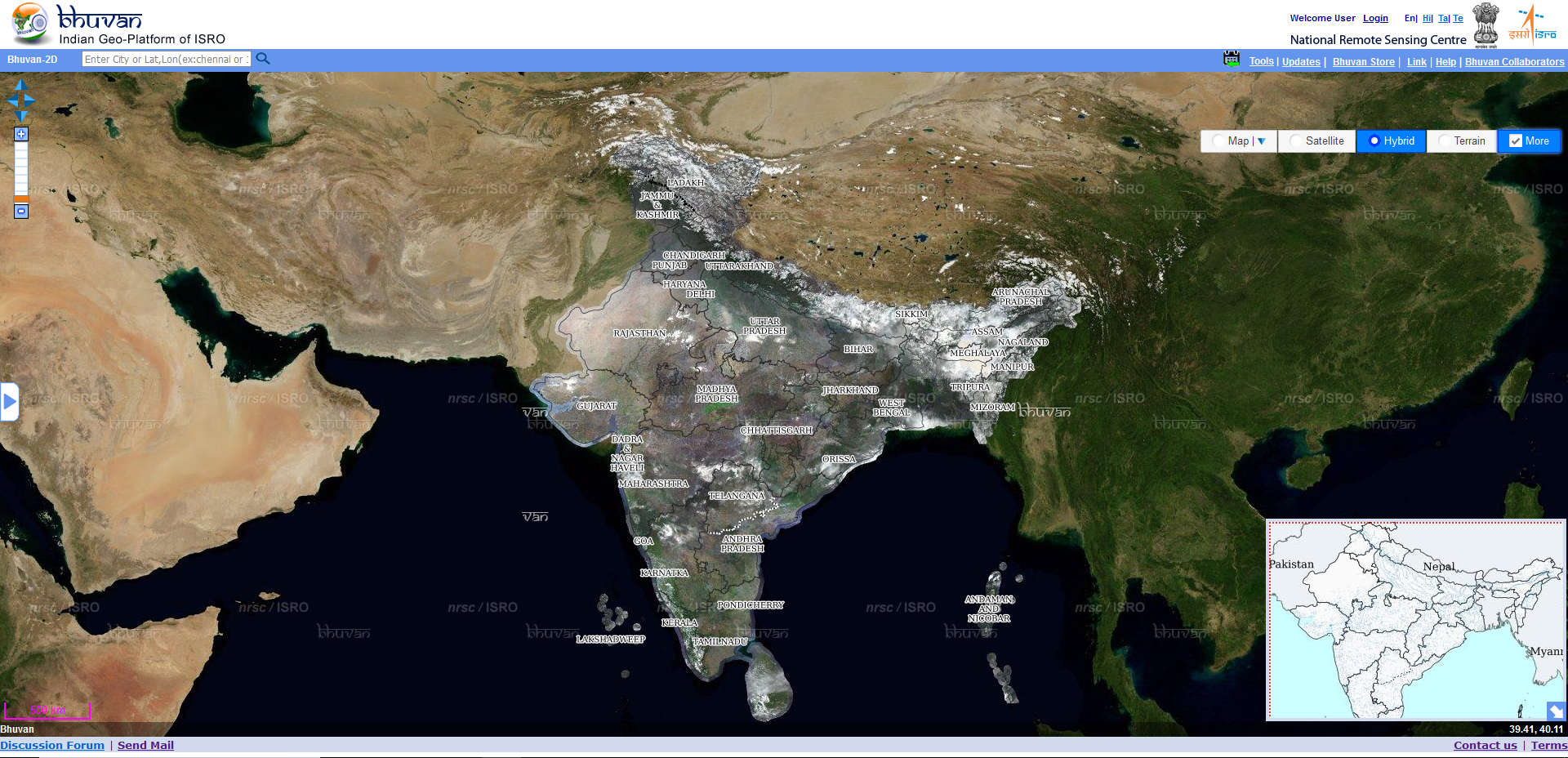Screen dimensions: 1568x758
Task: Click the orange zoom slider handle
Action: (21, 198)
